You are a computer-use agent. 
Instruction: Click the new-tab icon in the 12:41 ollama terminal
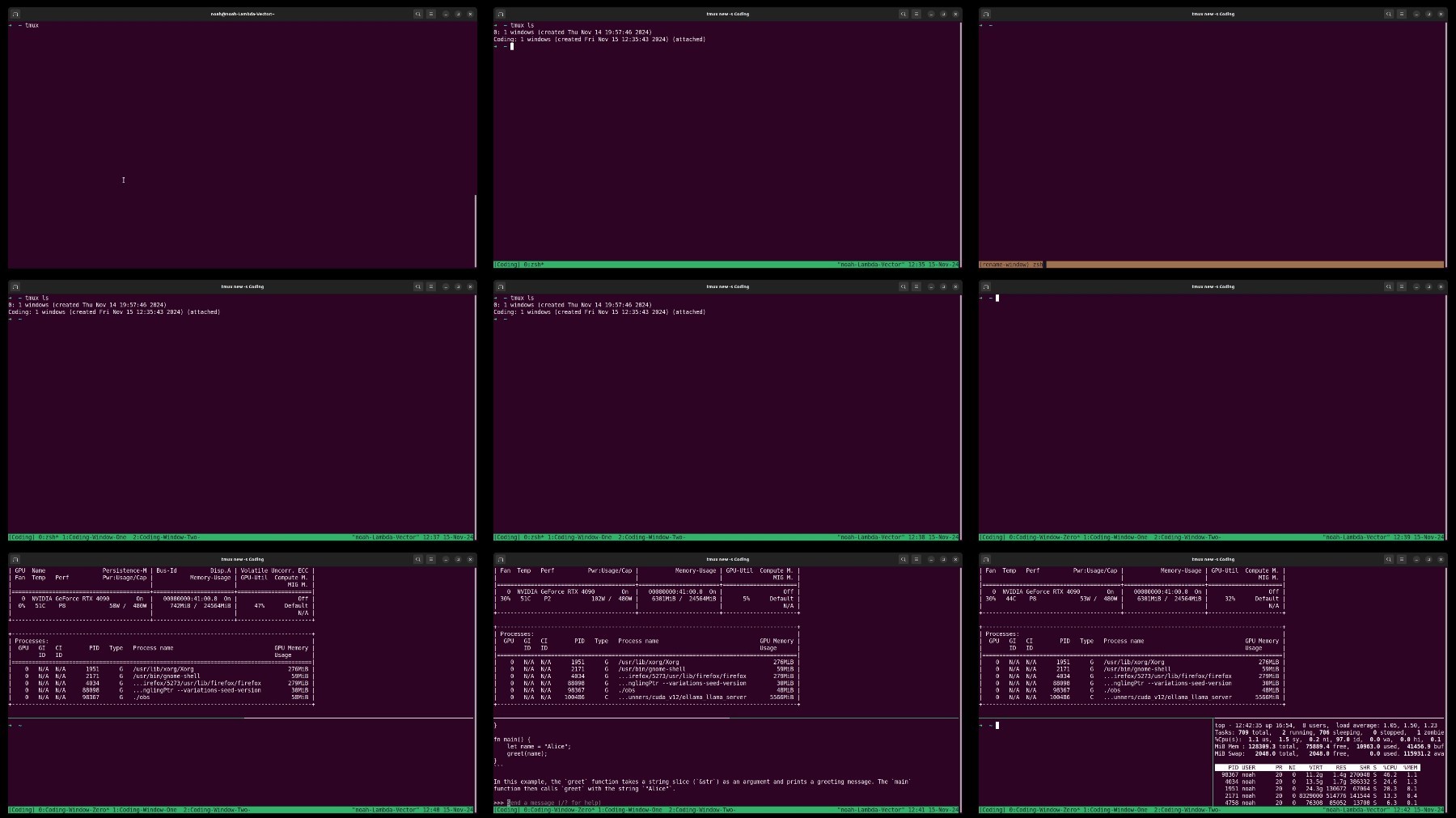coord(501,559)
